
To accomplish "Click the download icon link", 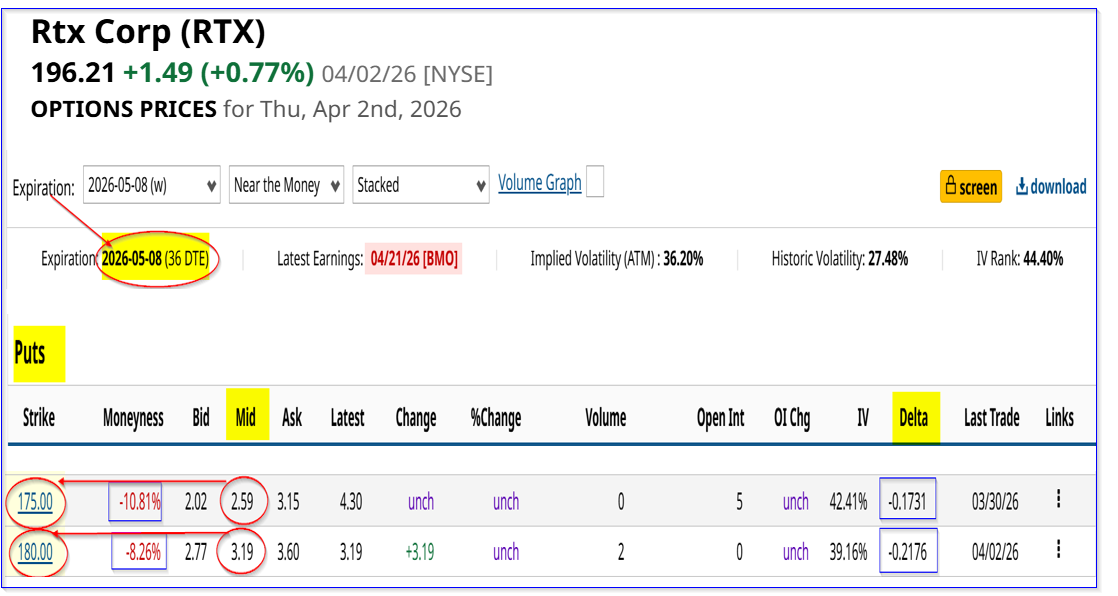I will [1051, 187].
